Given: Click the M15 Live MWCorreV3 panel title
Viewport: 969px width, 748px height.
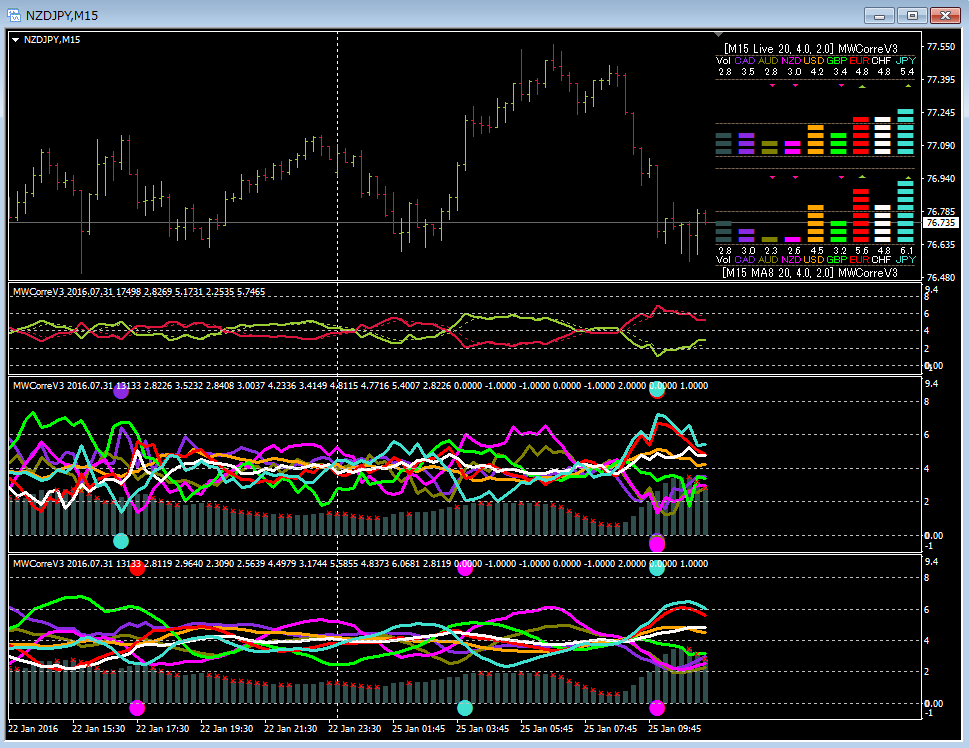Looking at the screenshot, I should click(x=810, y=47).
